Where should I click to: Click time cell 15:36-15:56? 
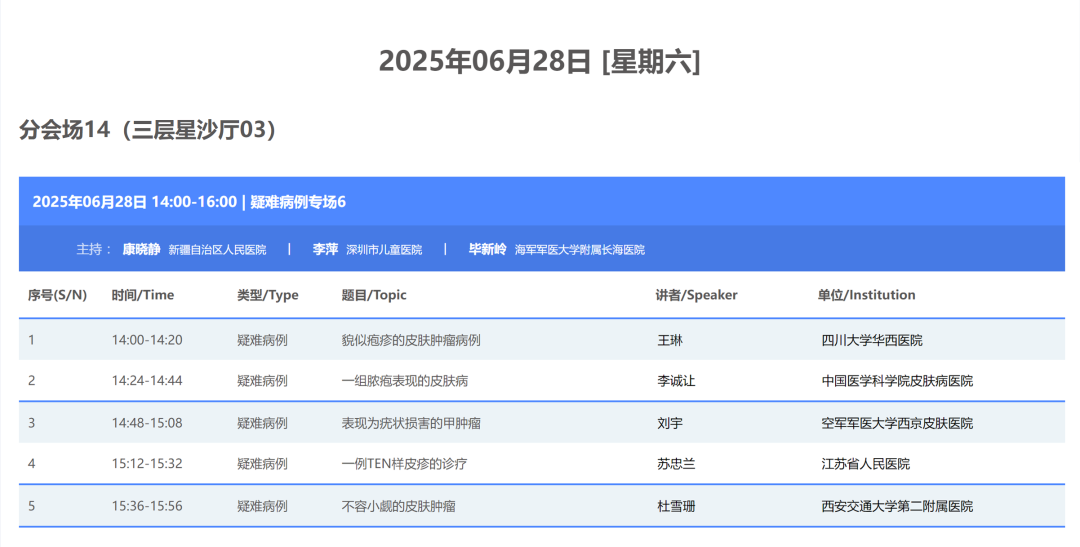click(147, 506)
